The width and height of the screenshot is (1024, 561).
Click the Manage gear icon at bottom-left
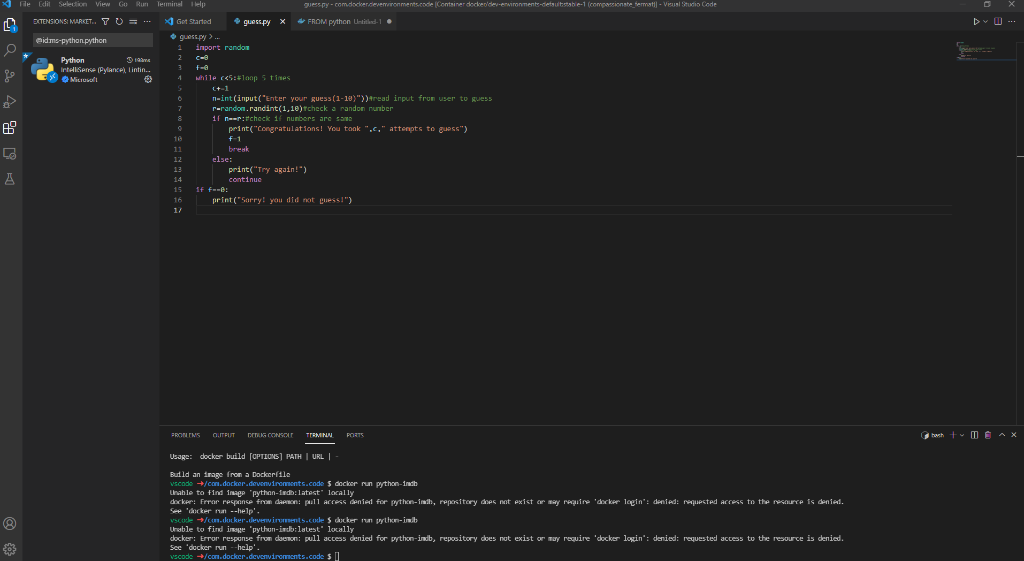(x=10, y=549)
